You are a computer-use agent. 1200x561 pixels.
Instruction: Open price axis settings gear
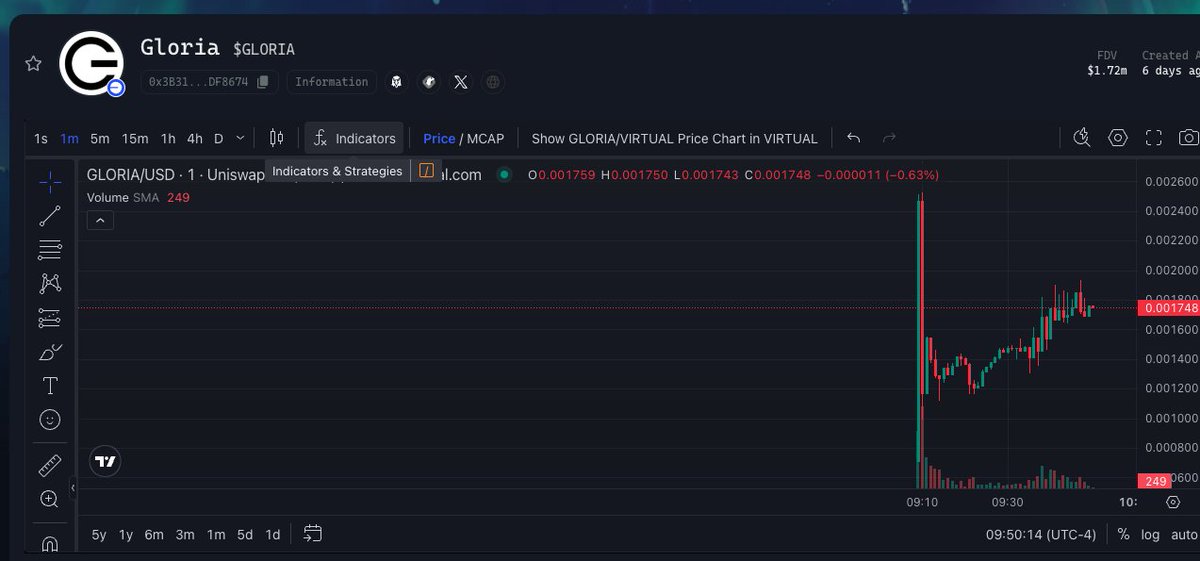tap(1173, 502)
